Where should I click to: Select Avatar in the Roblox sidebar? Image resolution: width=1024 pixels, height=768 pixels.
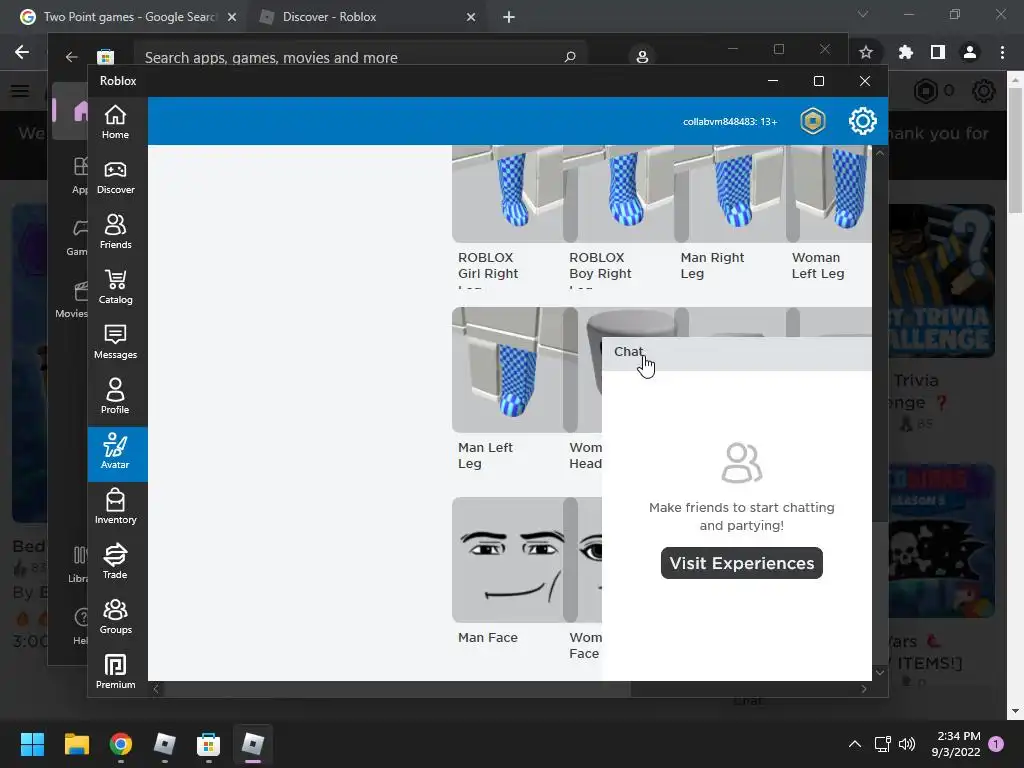tap(116, 453)
